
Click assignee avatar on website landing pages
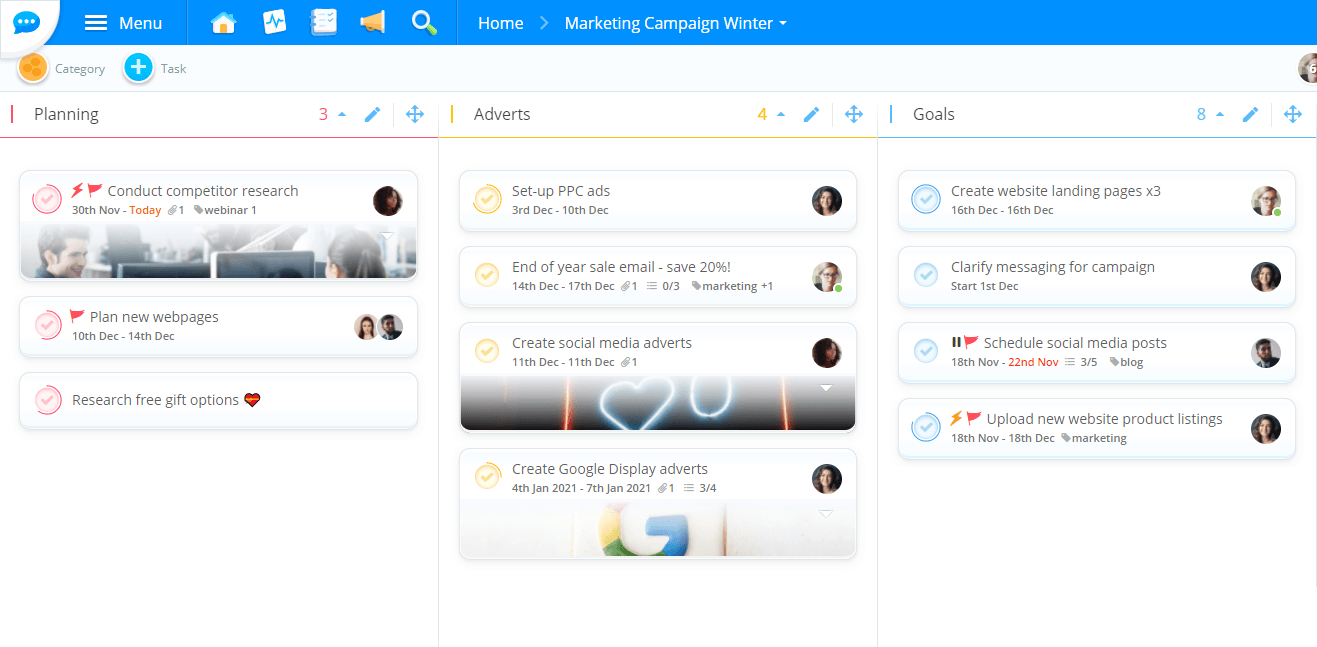click(x=1266, y=201)
